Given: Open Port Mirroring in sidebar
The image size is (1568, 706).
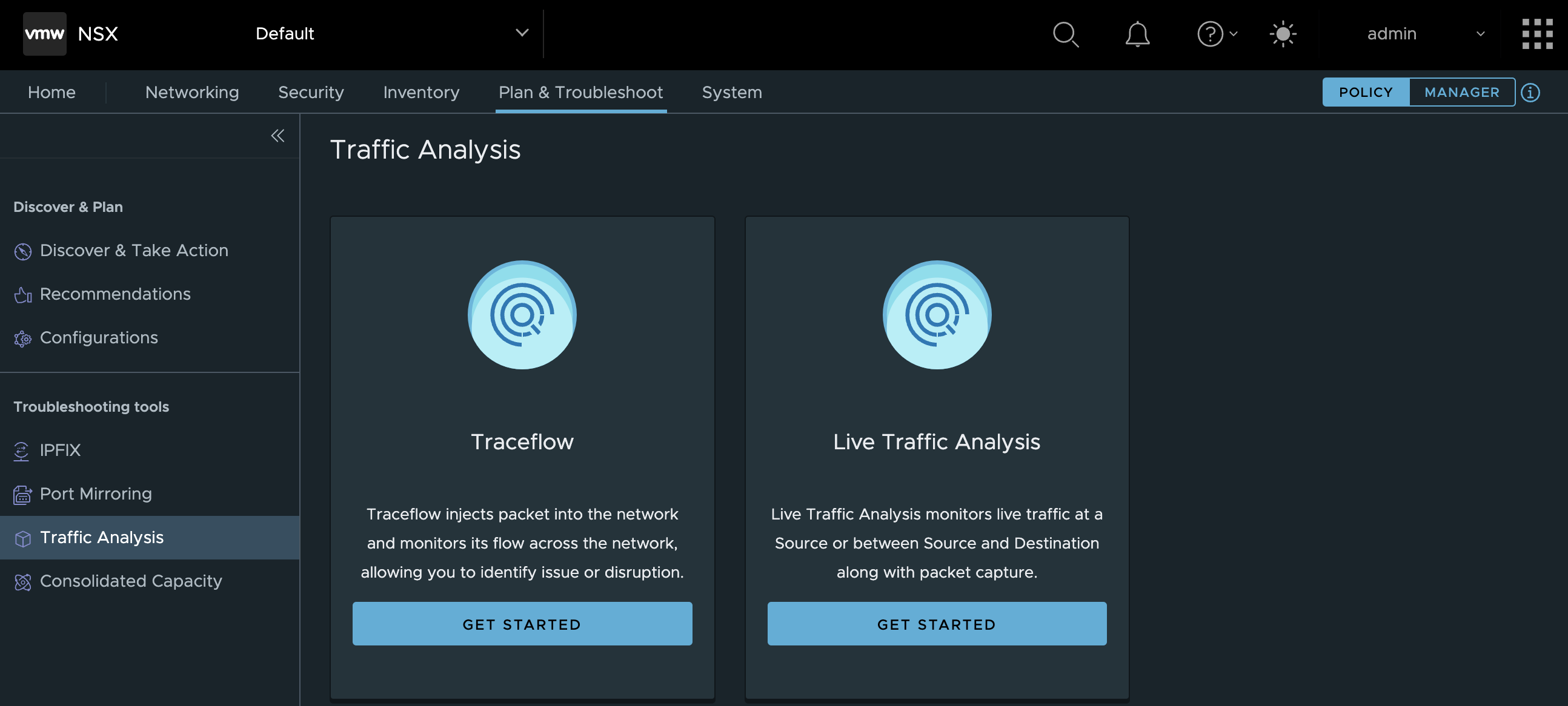Looking at the screenshot, I should 96,493.
